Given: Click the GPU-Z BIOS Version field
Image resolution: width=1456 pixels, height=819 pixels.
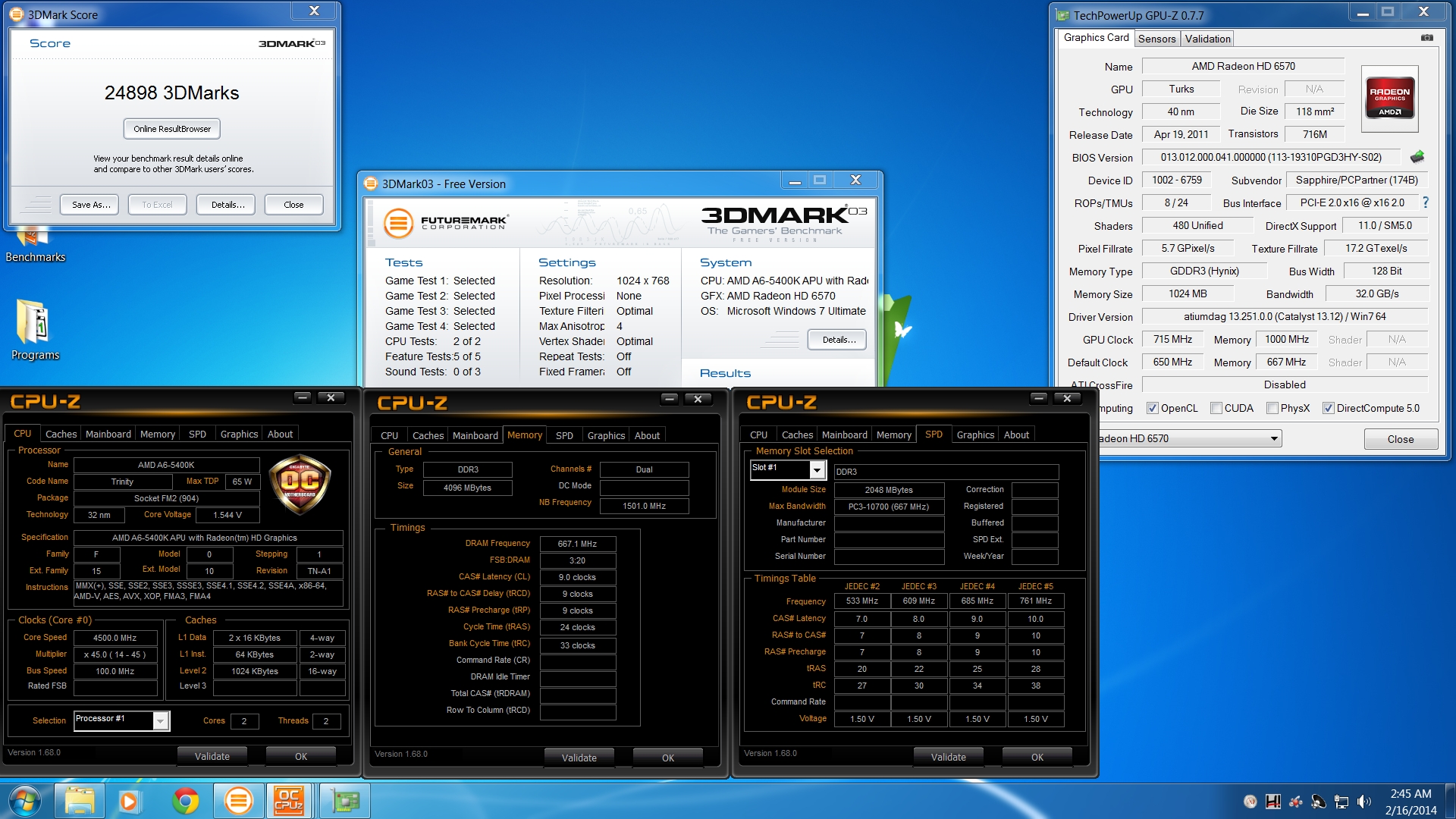Looking at the screenshot, I should (x=1271, y=157).
